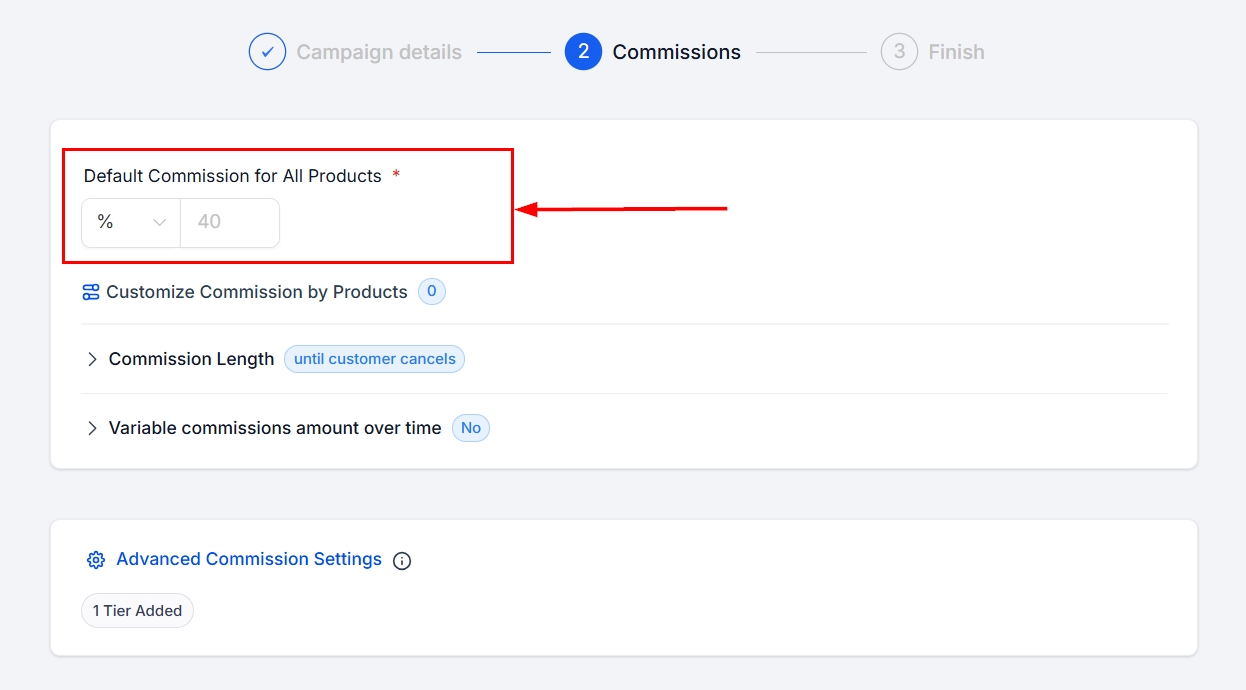The width and height of the screenshot is (1246, 690).
Task: Open the percent commission type dropdown
Action: tap(131, 222)
